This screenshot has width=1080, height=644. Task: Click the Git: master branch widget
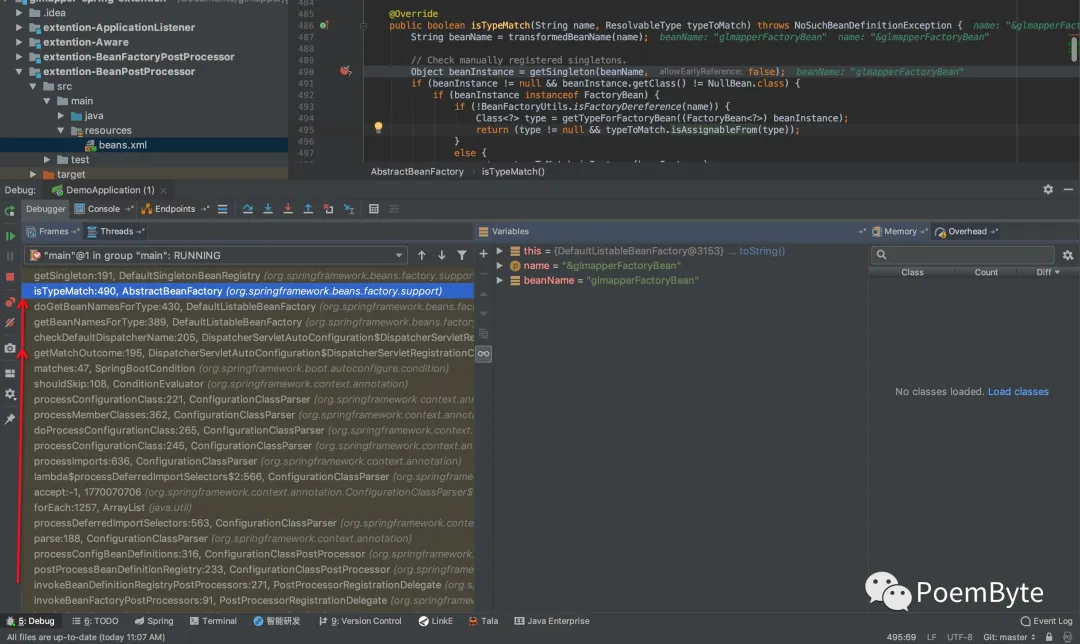click(x=1009, y=637)
